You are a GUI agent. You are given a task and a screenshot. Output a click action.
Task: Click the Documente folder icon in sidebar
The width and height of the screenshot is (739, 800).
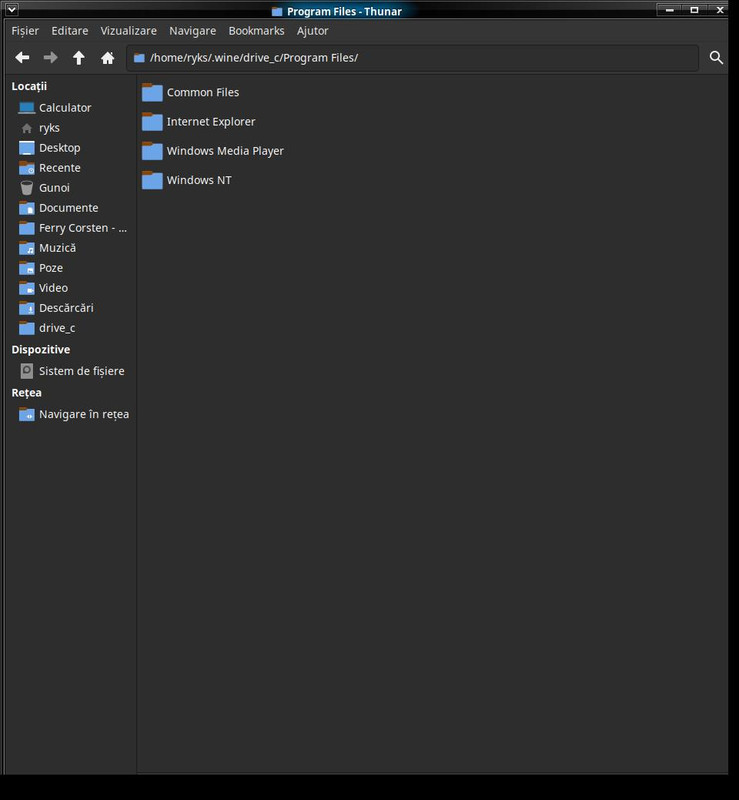point(27,208)
